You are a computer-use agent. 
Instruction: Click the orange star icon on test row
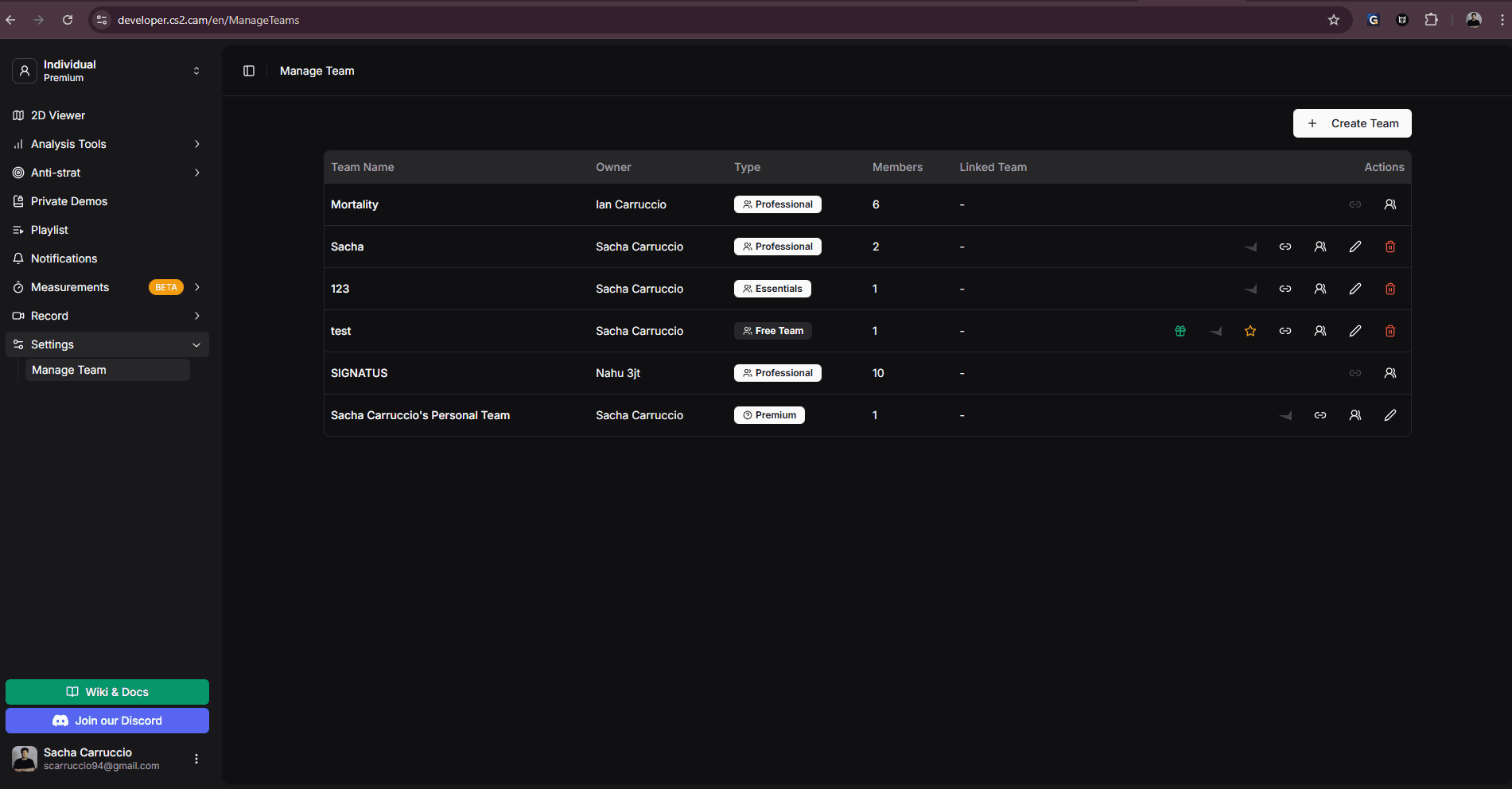1250,331
